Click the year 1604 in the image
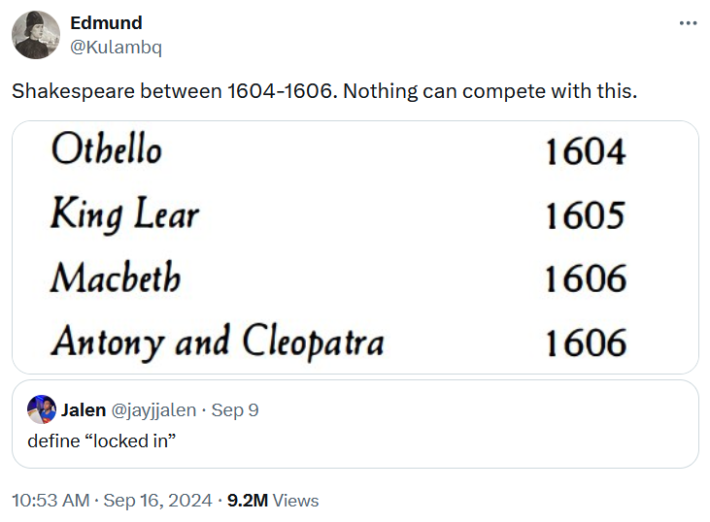Viewport: 710px width, 522px height. (x=585, y=152)
